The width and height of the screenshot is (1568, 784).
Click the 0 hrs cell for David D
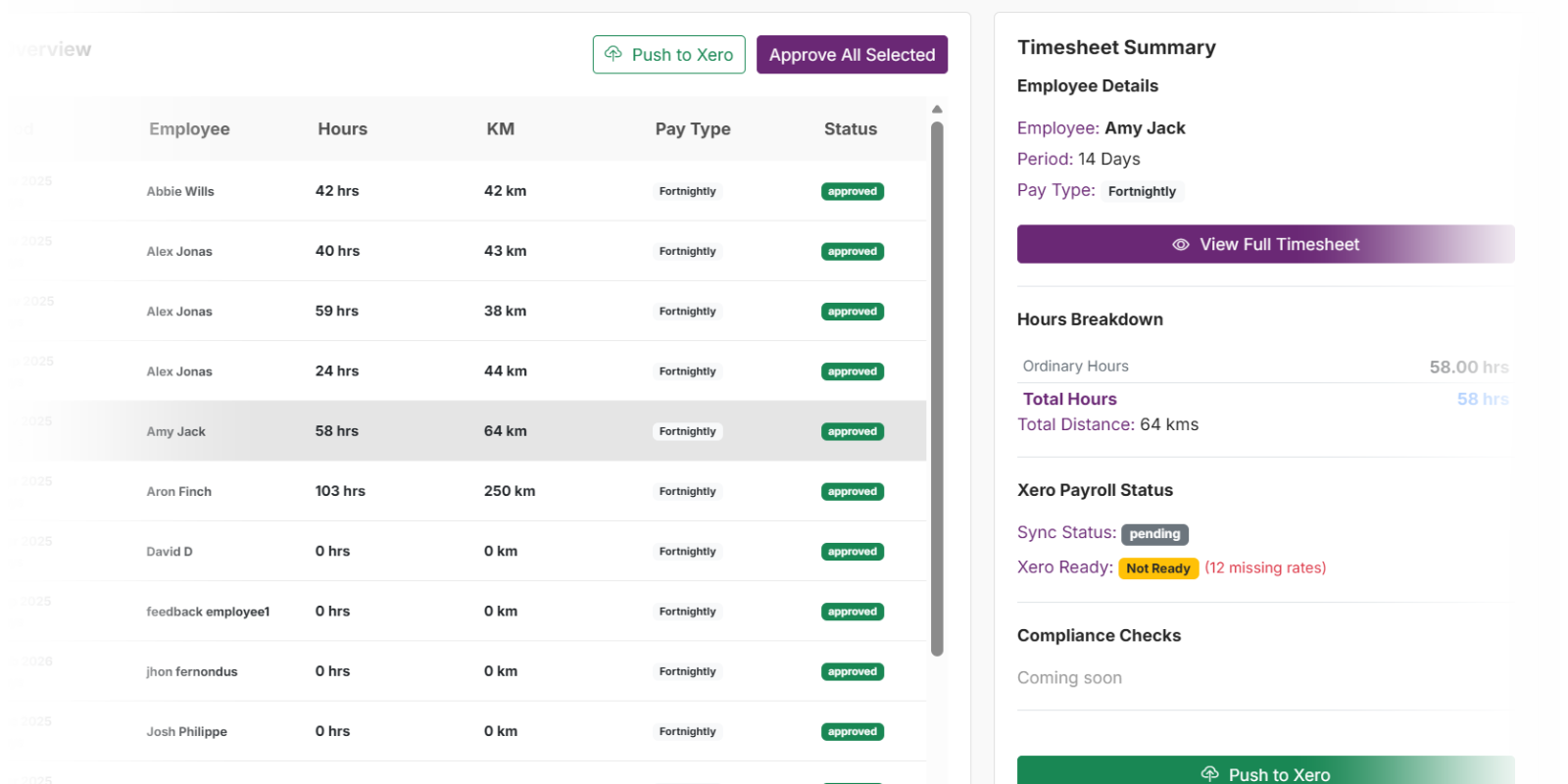(x=332, y=551)
